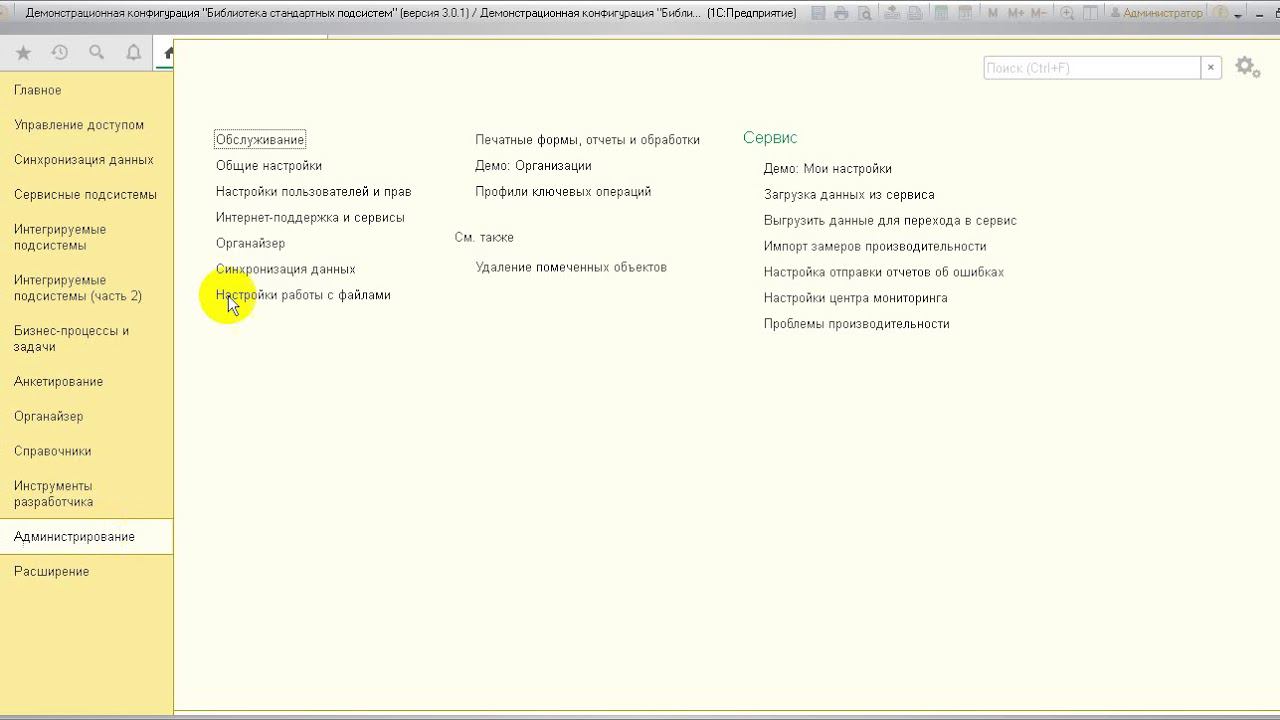1280x720 pixels.
Task: Click the M- memory subtract button
Action: tap(1039, 13)
